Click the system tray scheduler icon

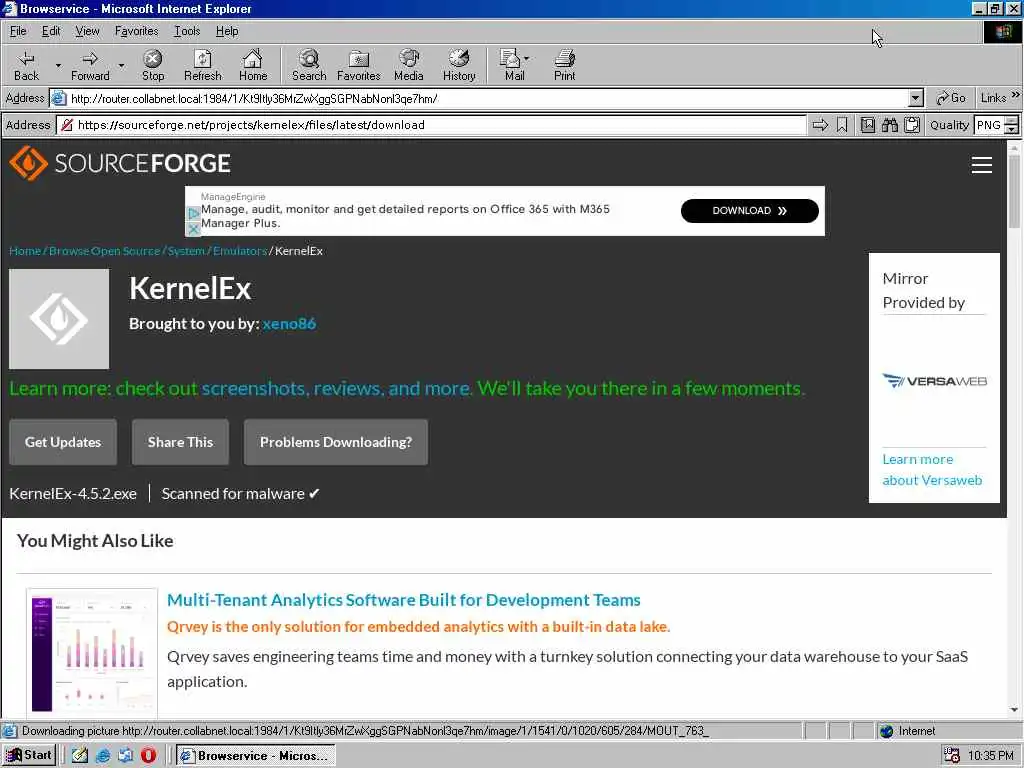pos(952,756)
